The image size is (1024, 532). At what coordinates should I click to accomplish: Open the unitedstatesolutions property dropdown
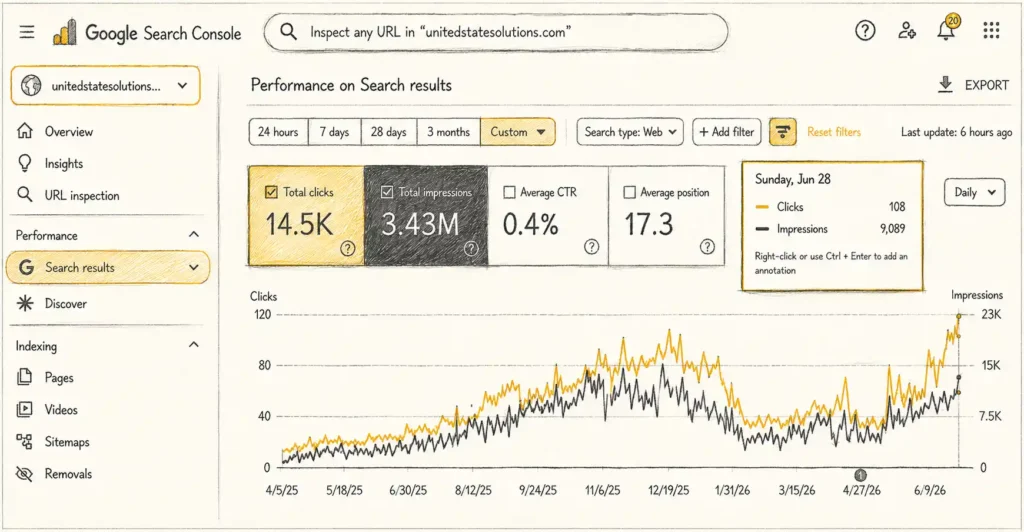(105, 86)
